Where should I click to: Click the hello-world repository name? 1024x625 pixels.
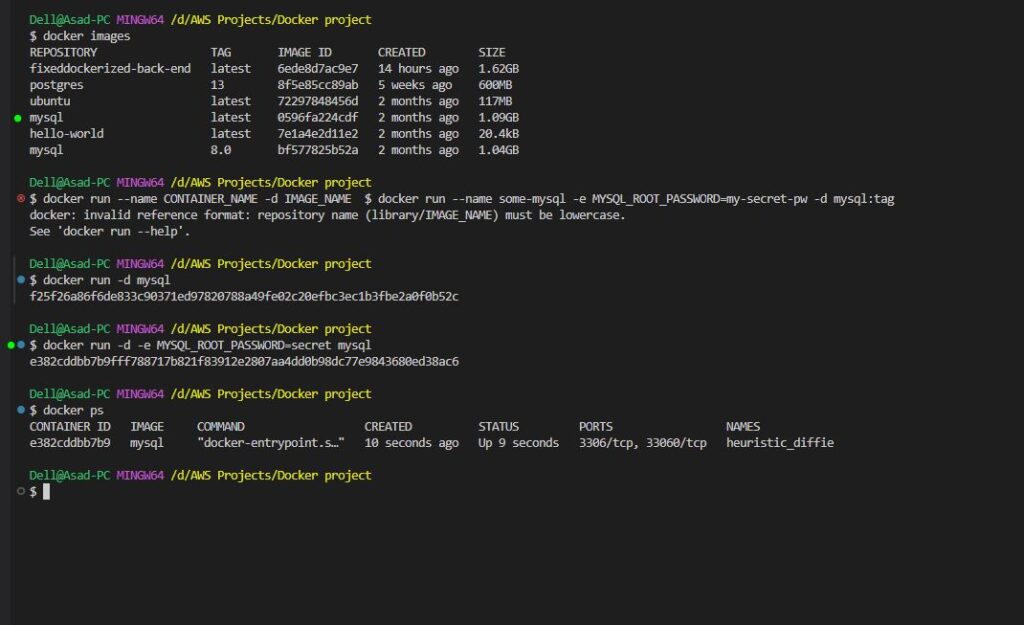[x=67, y=133]
